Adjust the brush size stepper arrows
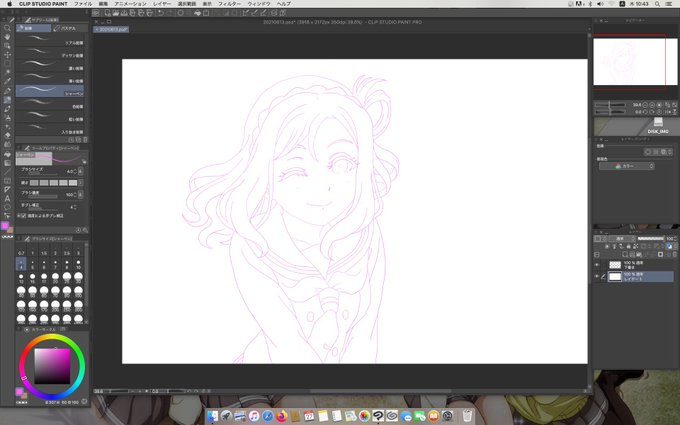The width and height of the screenshot is (680, 425). (x=75, y=171)
